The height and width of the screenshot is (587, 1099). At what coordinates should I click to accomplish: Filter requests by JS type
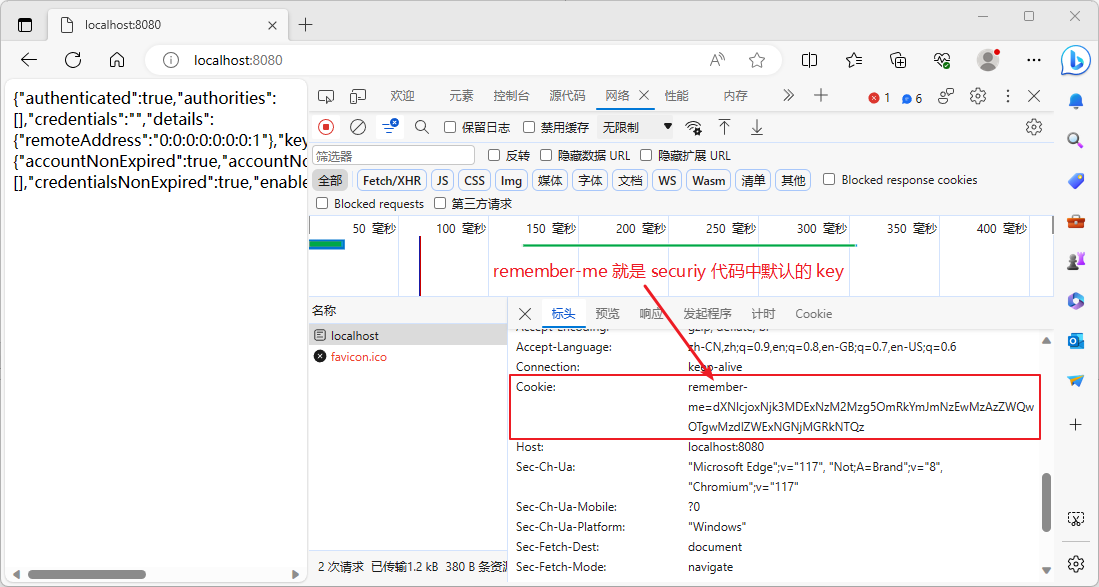tap(442, 181)
